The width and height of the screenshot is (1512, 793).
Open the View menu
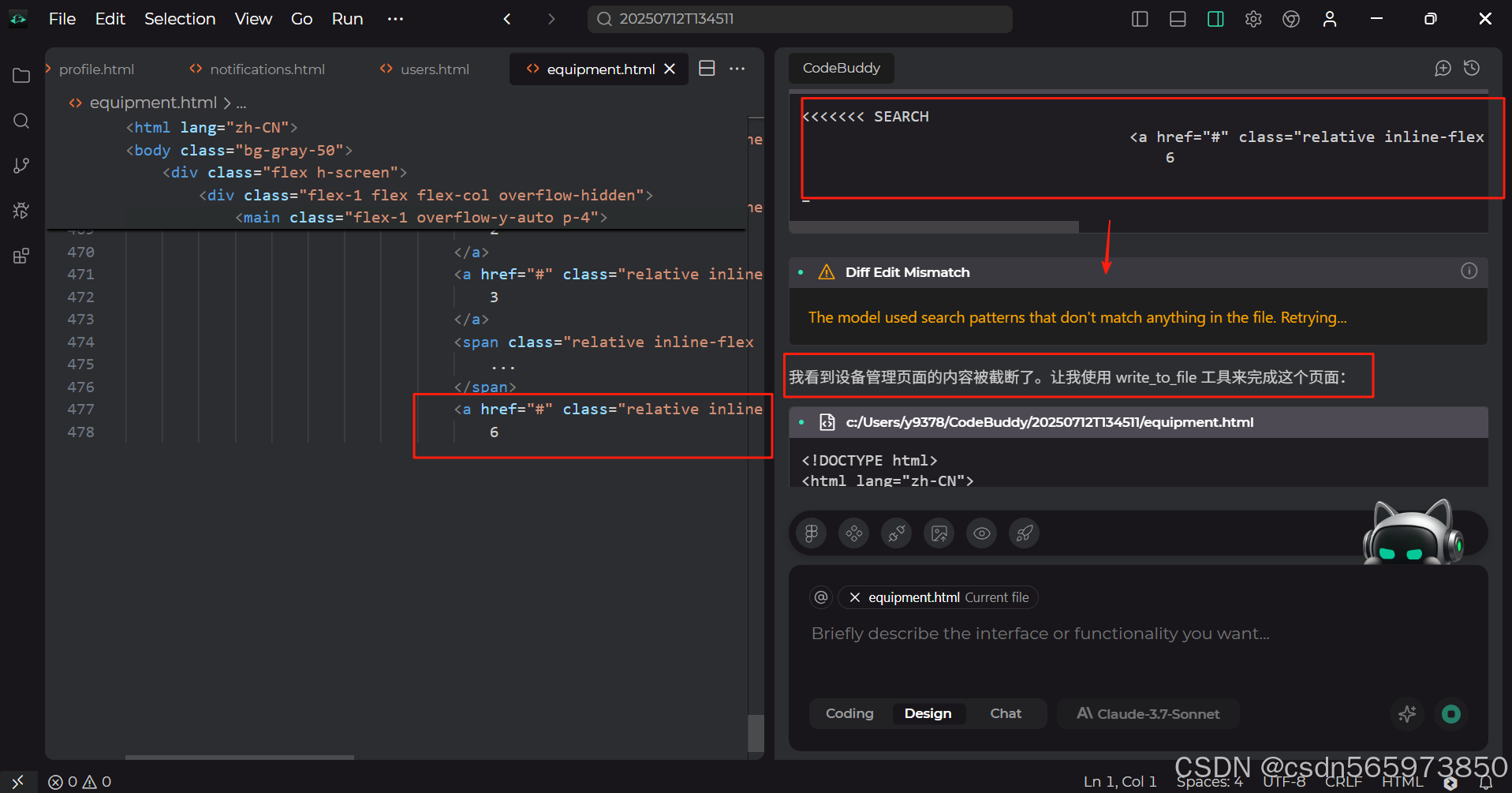click(x=253, y=19)
